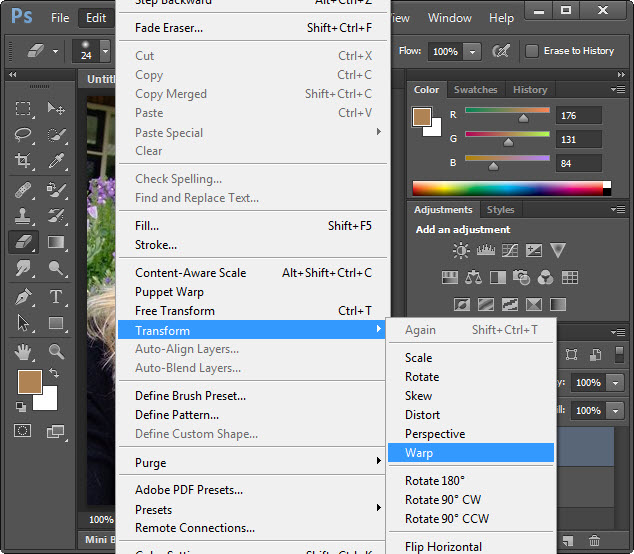Screen dimensions: 634x554
Task: Open the Flow percentage dropdown
Action: [x=472, y=51]
